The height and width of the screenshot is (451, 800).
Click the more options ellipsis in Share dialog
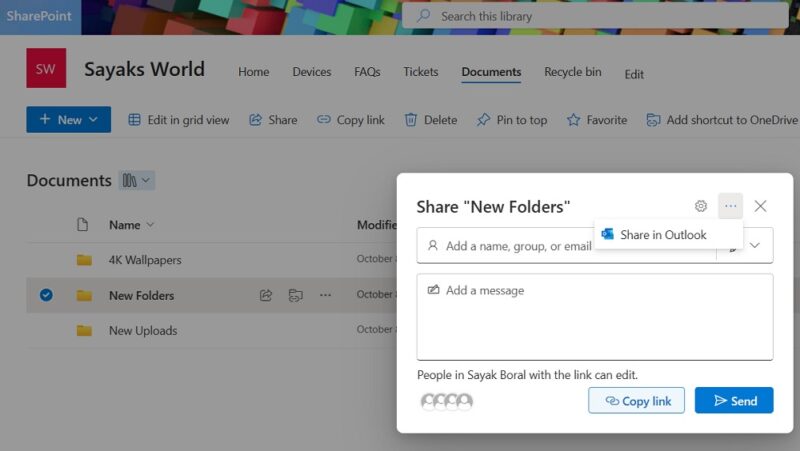[x=730, y=206]
